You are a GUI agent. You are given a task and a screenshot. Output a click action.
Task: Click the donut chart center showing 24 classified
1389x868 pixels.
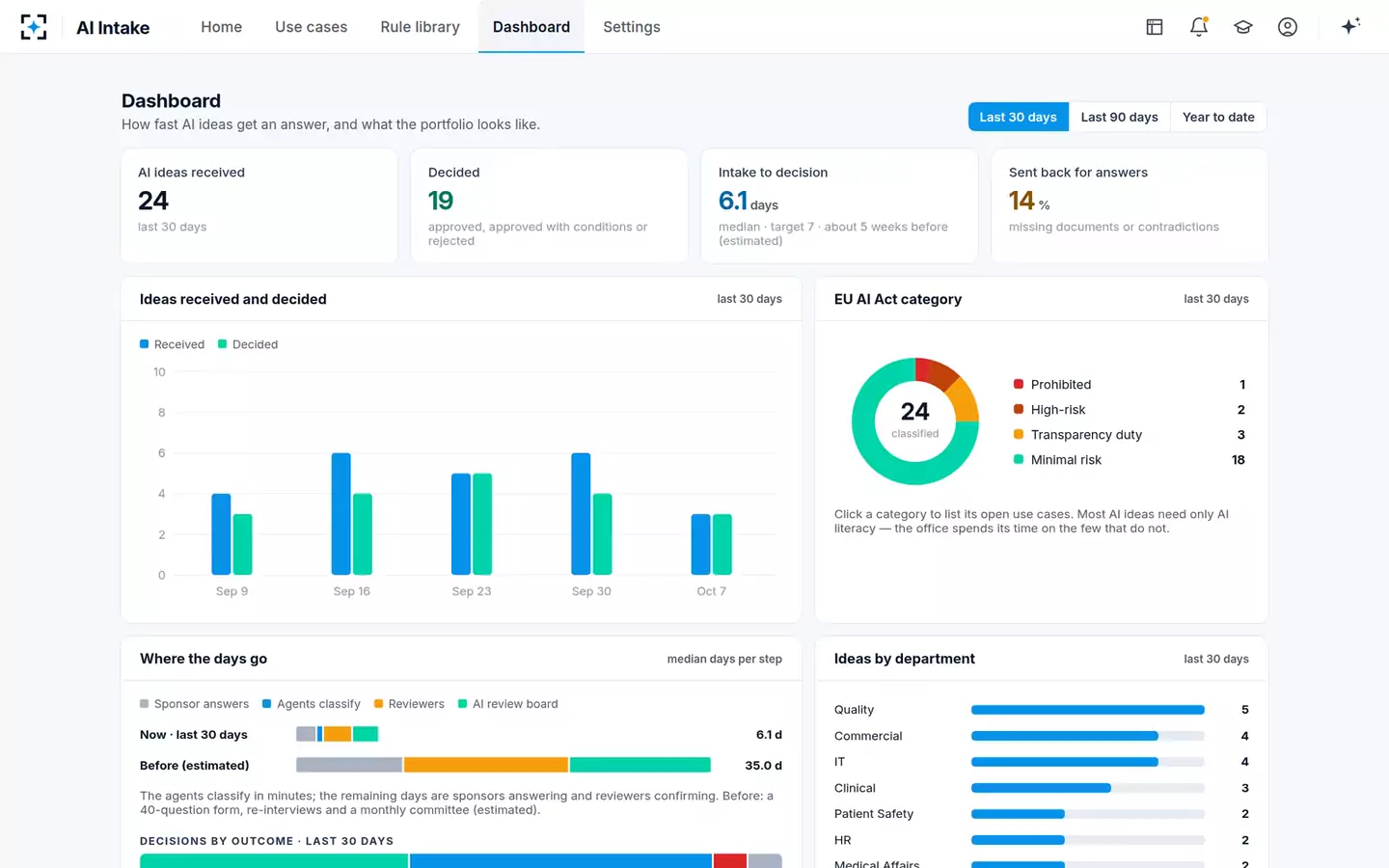click(x=915, y=420)
